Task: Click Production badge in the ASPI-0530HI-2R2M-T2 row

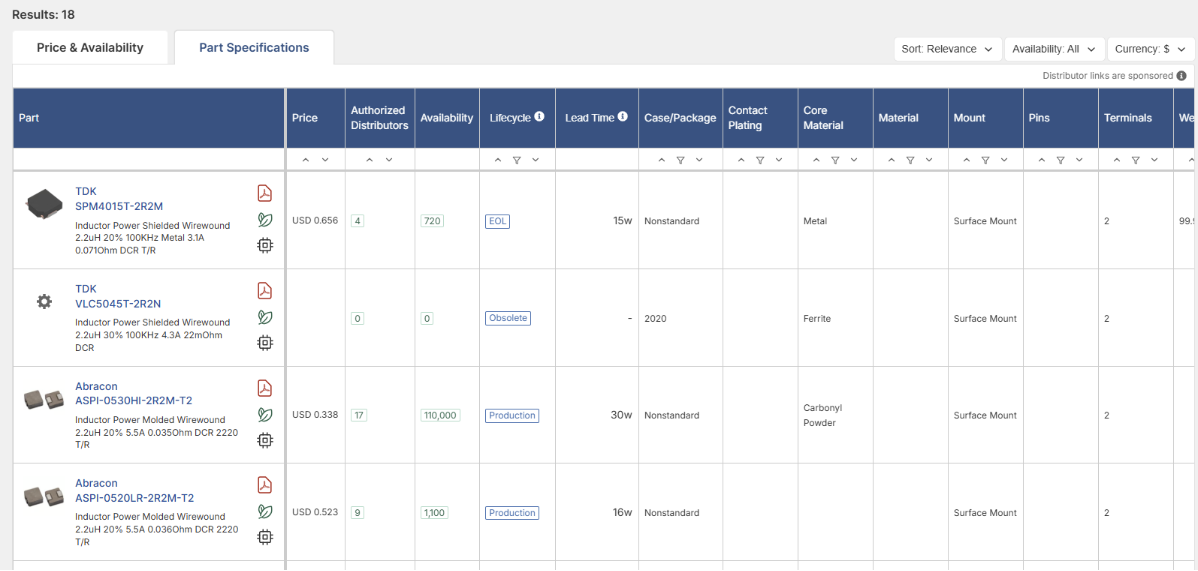Action: [512, 415]
